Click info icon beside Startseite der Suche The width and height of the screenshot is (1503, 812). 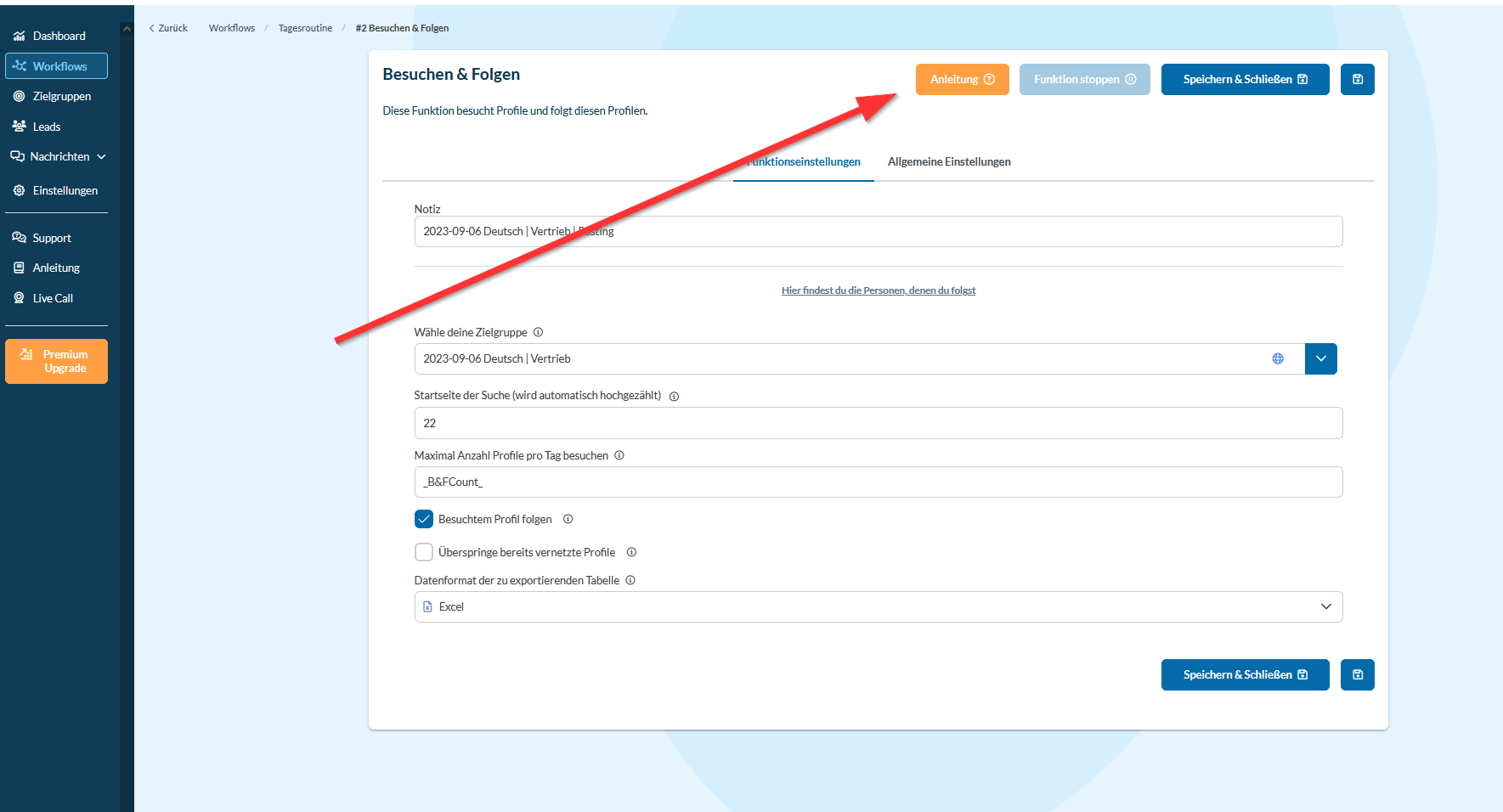point(674,397)
